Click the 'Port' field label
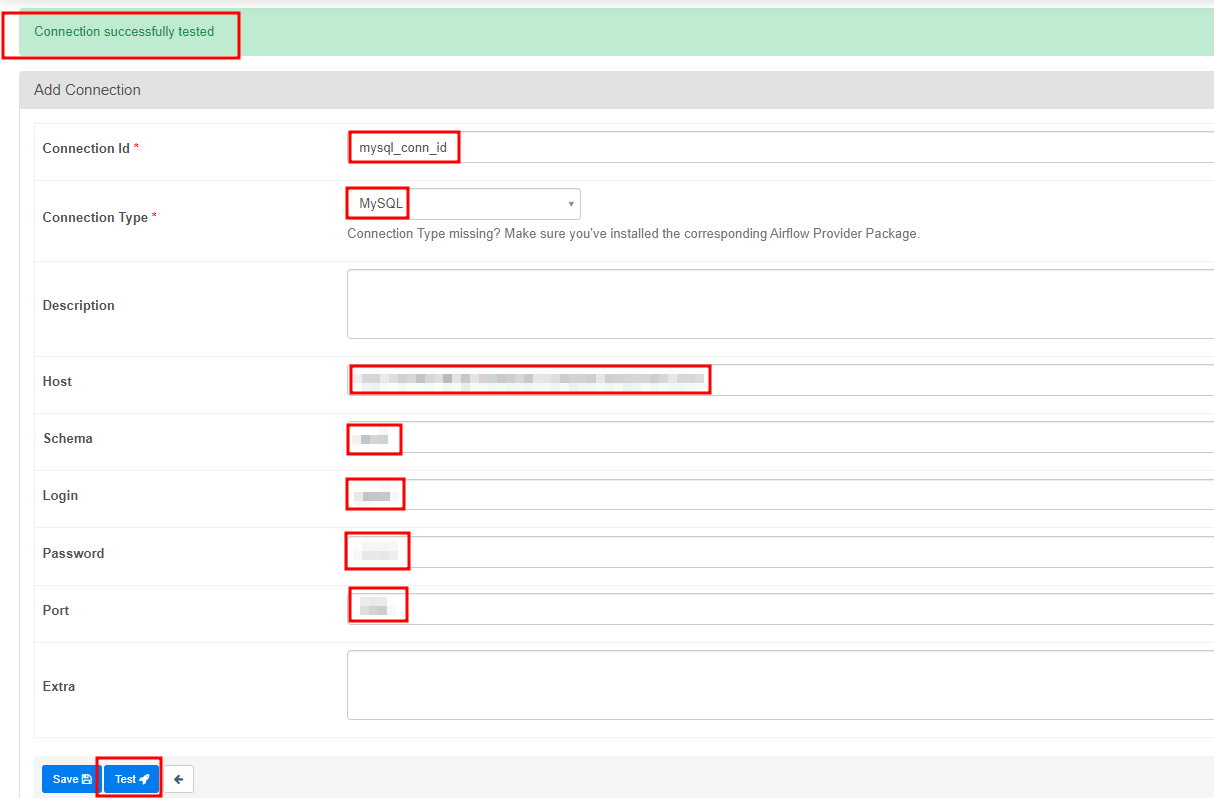This screenshot has height=798, width=1214. pos(56,610)
